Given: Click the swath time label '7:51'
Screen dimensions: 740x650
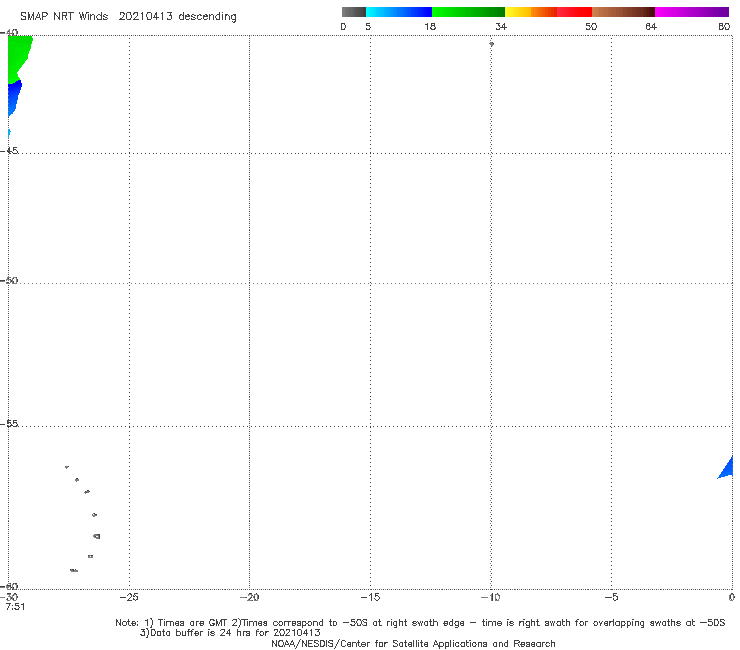Looking at the screenshot, I should coord(16,607).
